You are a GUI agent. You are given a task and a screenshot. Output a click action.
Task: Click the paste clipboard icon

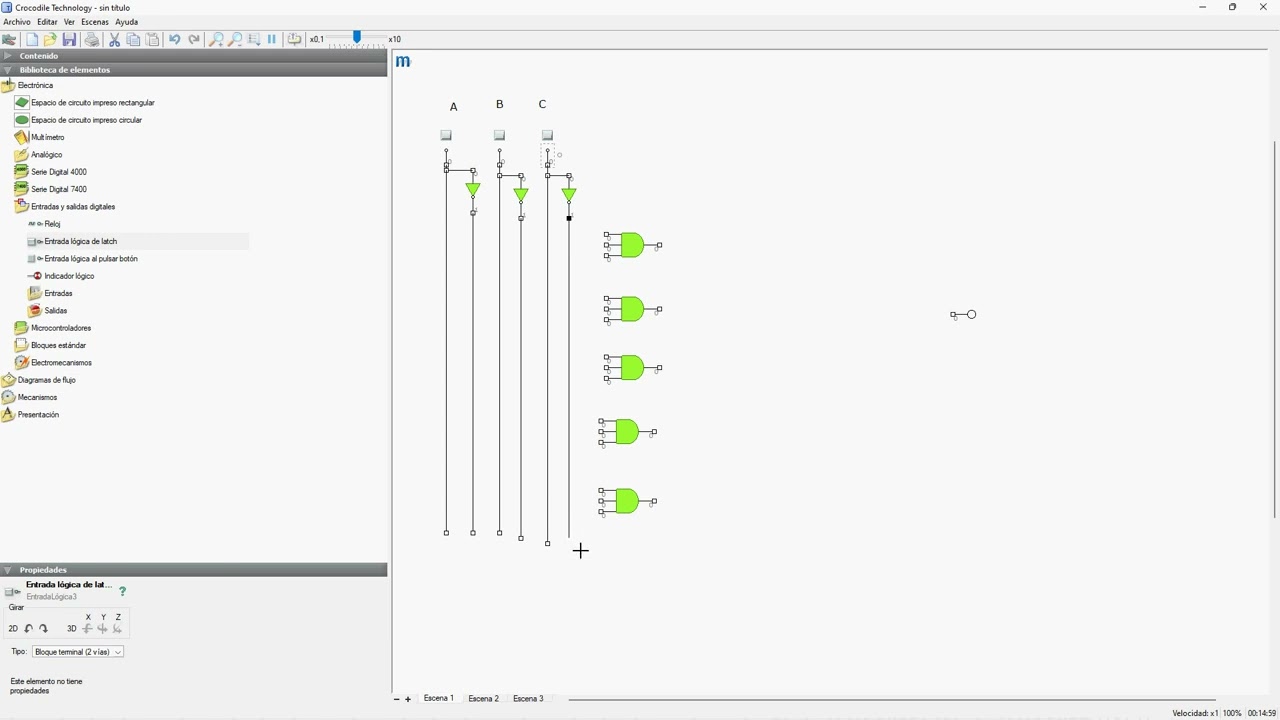coord(152,39)
